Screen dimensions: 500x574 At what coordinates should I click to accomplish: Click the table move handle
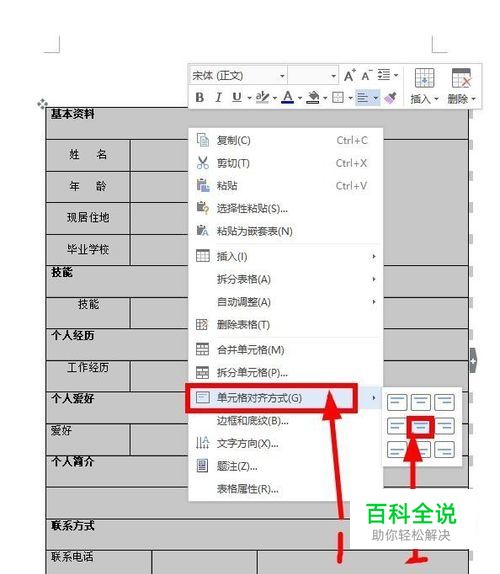pyautogui.click(x=42, y=104)
